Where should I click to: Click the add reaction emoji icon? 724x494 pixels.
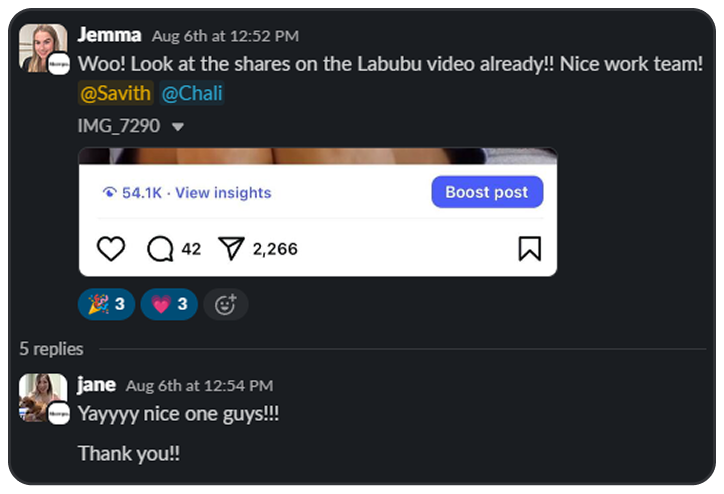click(x=225, y=305)
